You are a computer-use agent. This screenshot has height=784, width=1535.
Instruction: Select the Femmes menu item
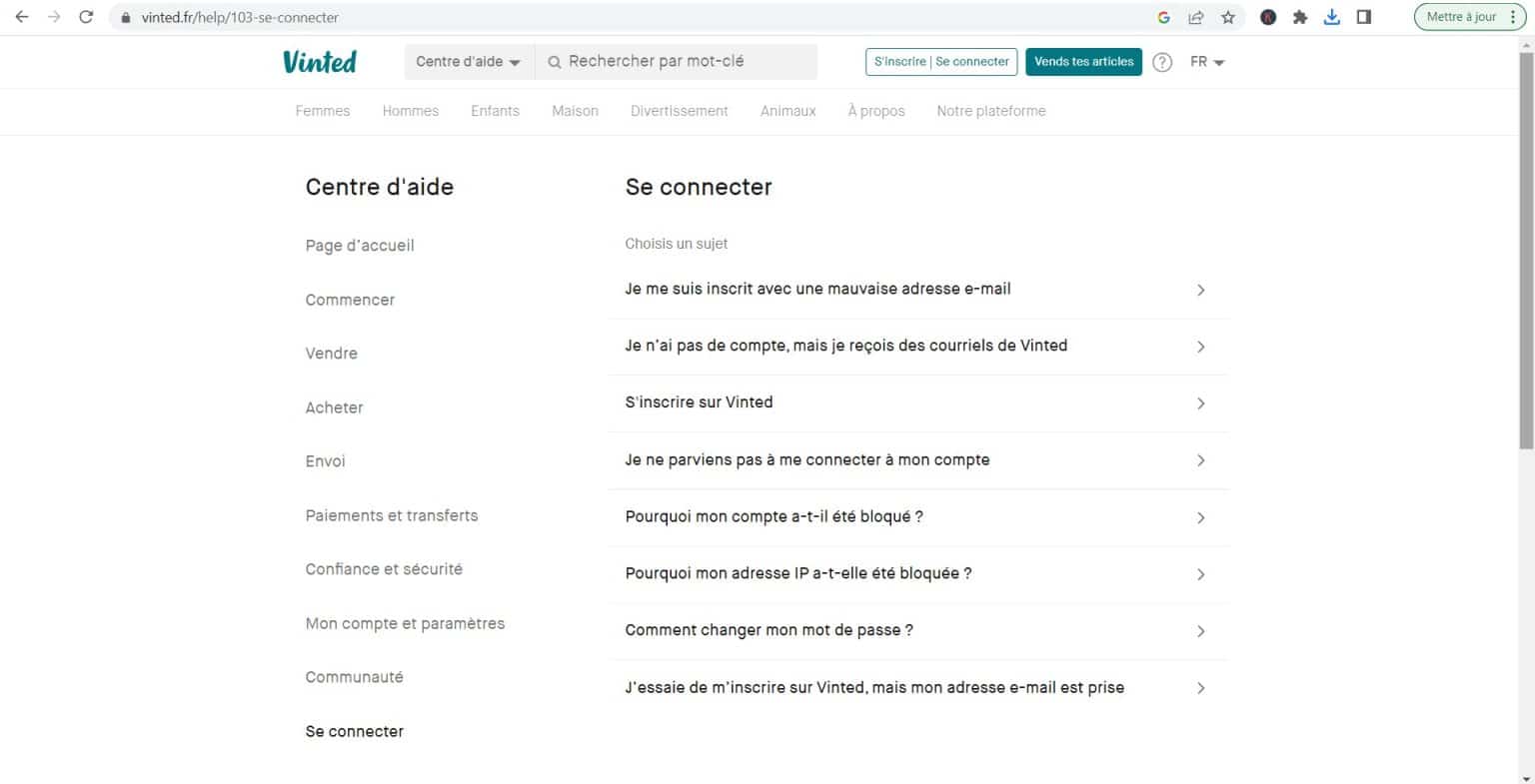click(x=322, y=111)
